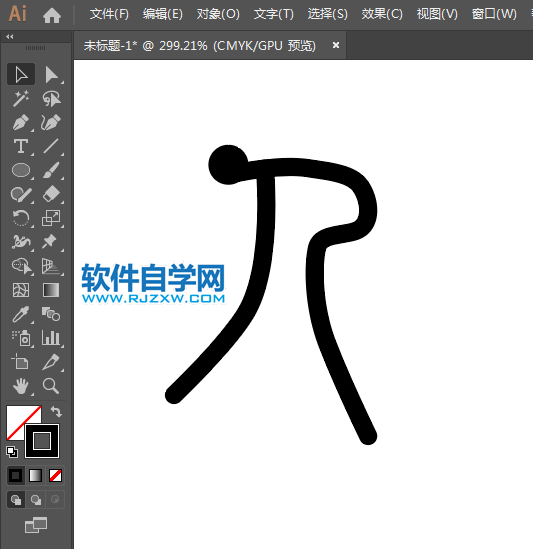This screenshot has width=533, height=549.
Task: Reset to default fill and stroke
Action: click(x=12, y=452)
